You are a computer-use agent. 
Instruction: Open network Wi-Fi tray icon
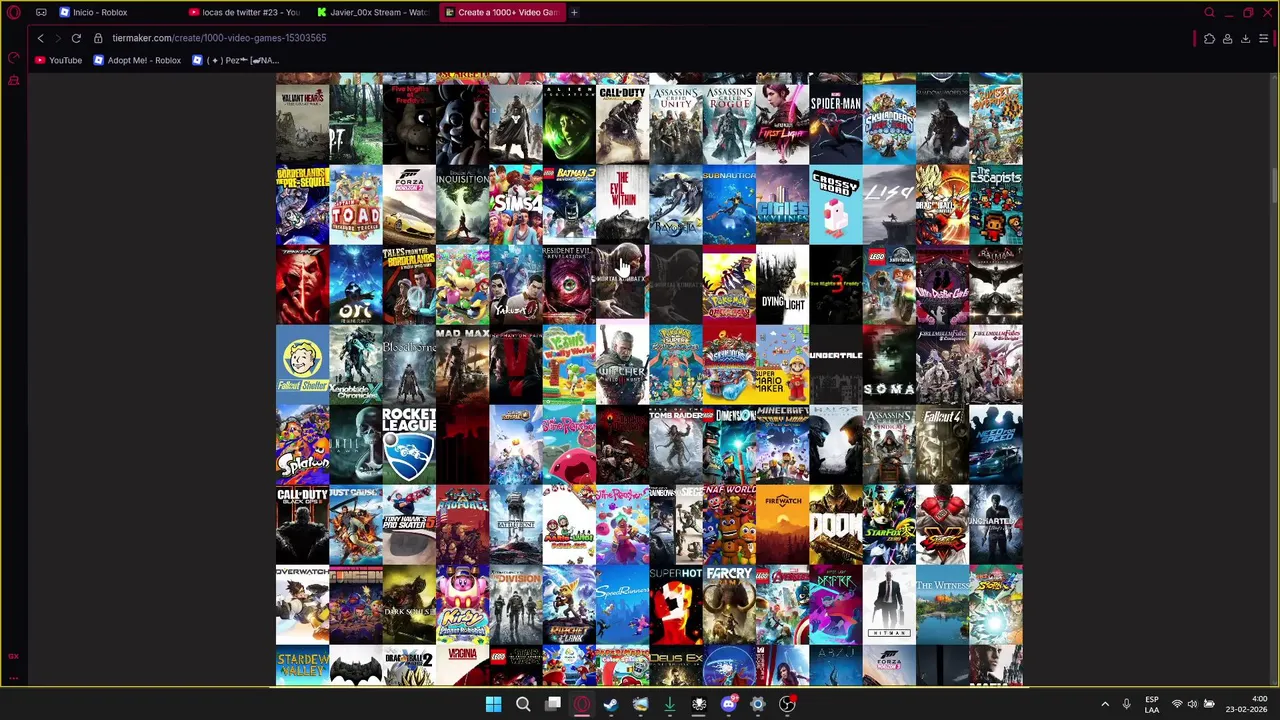click(x=1177, y=704)
